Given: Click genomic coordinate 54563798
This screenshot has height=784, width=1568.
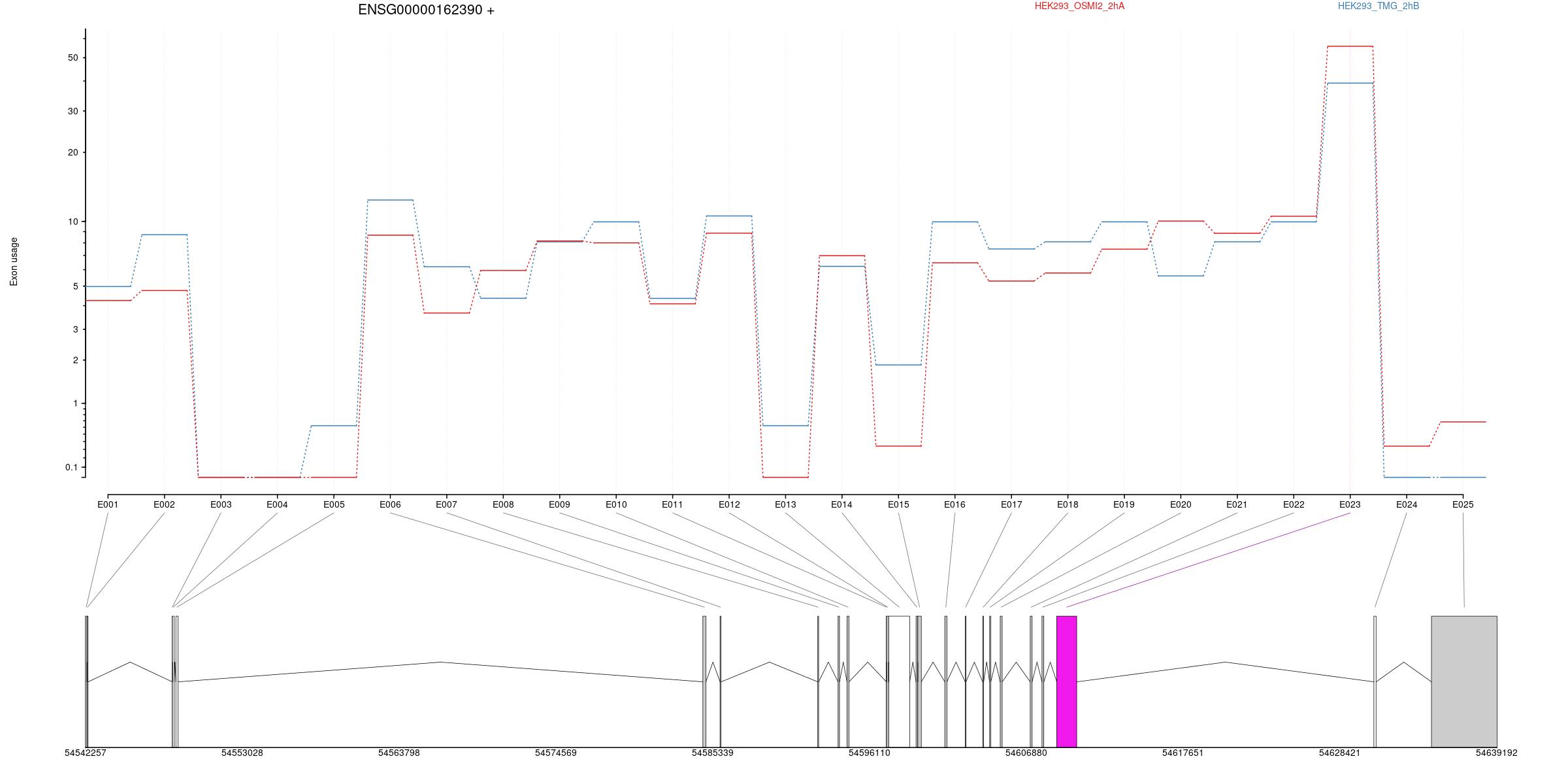Looking at the screenshot, I should [x=399, y=753].
